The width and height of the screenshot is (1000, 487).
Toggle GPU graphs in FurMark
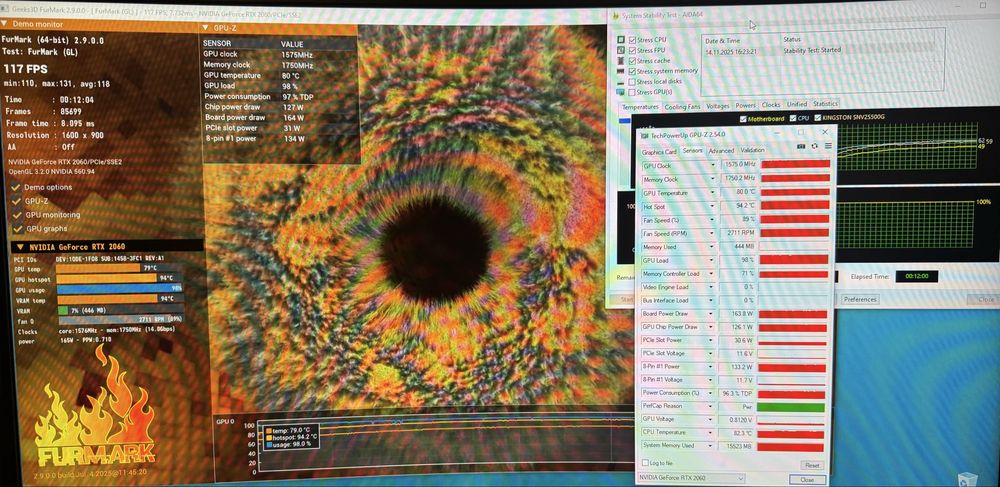(17, 228)
